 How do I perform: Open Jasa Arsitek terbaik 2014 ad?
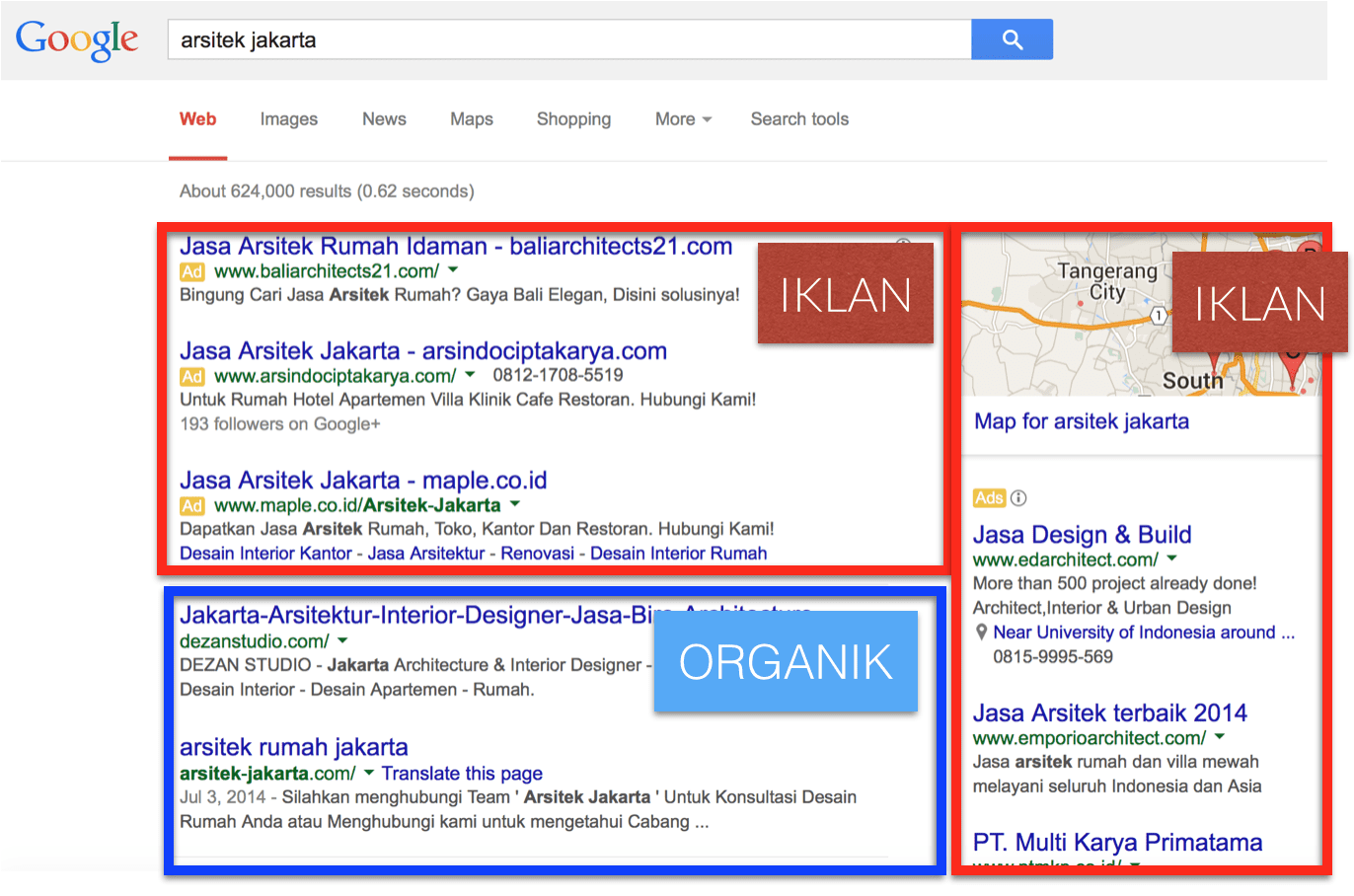(x=1110, y=713)
